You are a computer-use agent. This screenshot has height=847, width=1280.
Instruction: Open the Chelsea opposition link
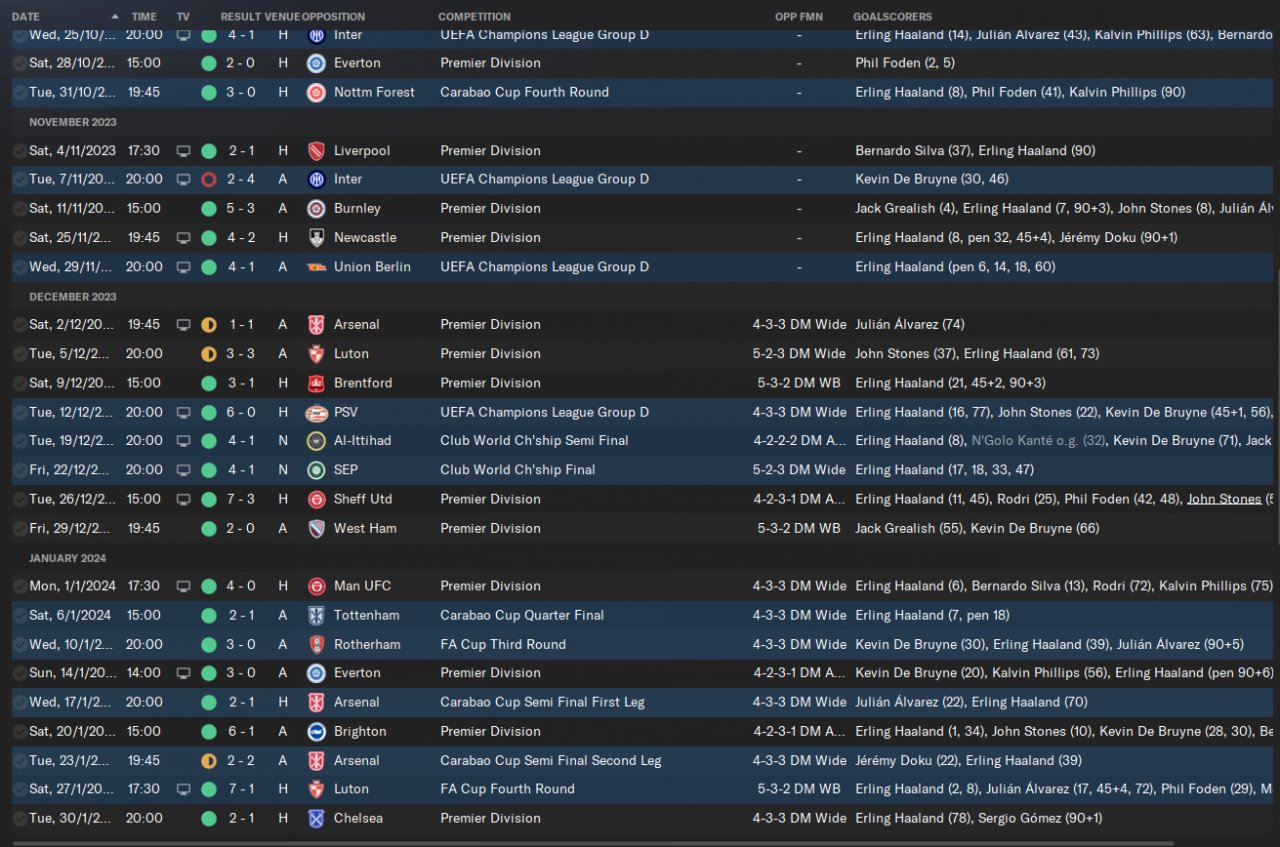click(x=358, y=818)
